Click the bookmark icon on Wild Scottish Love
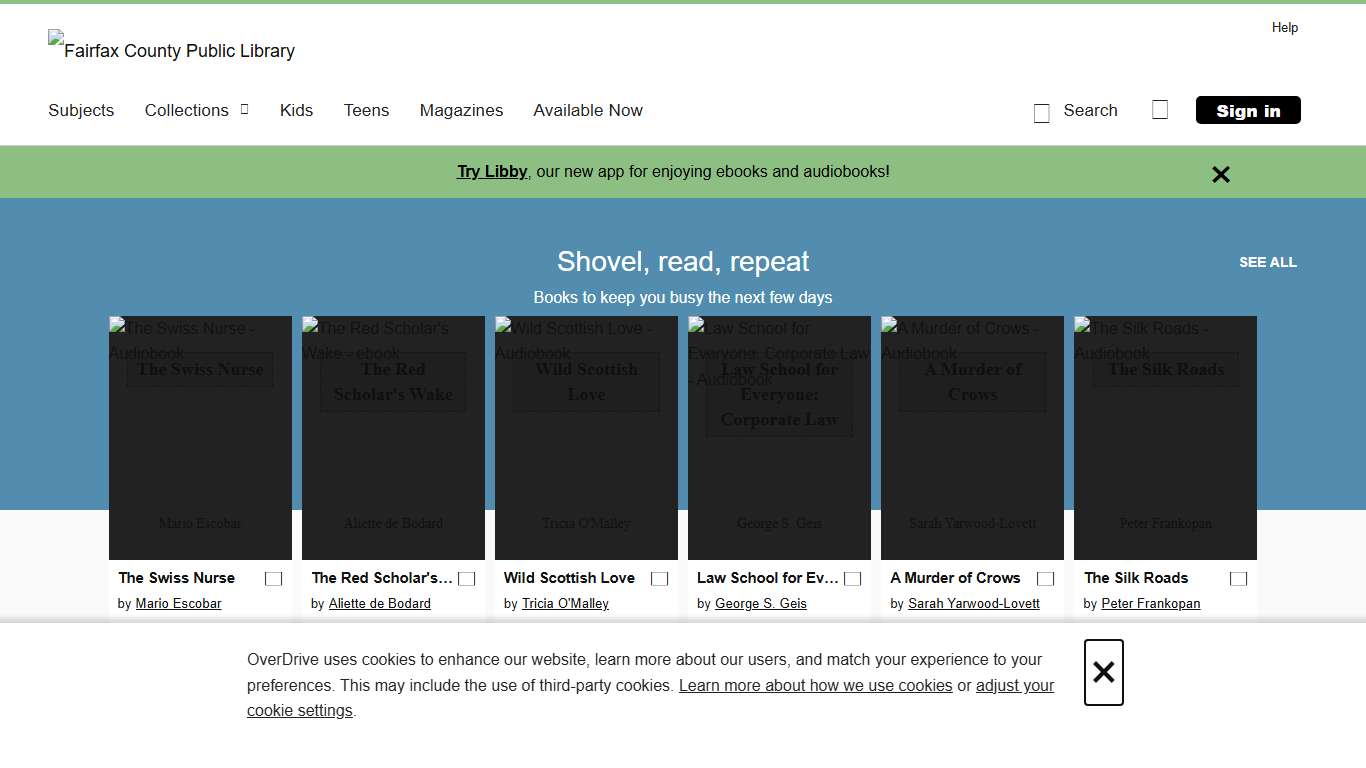1366x768 pixels. pyautogui.click(x=659, y=578)
